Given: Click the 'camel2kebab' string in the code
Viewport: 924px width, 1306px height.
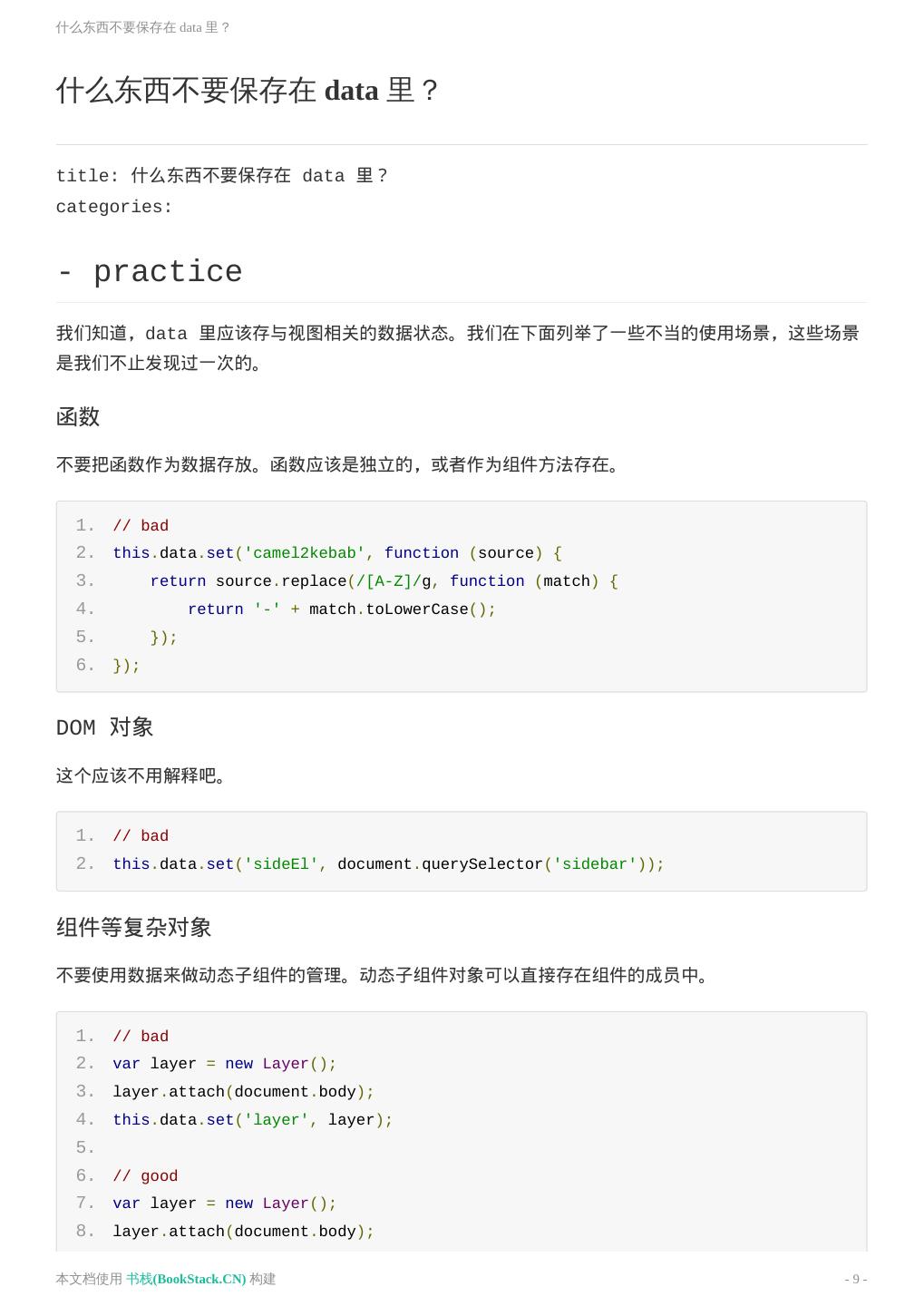Looking at the screenshot, I should pos(304,553).
